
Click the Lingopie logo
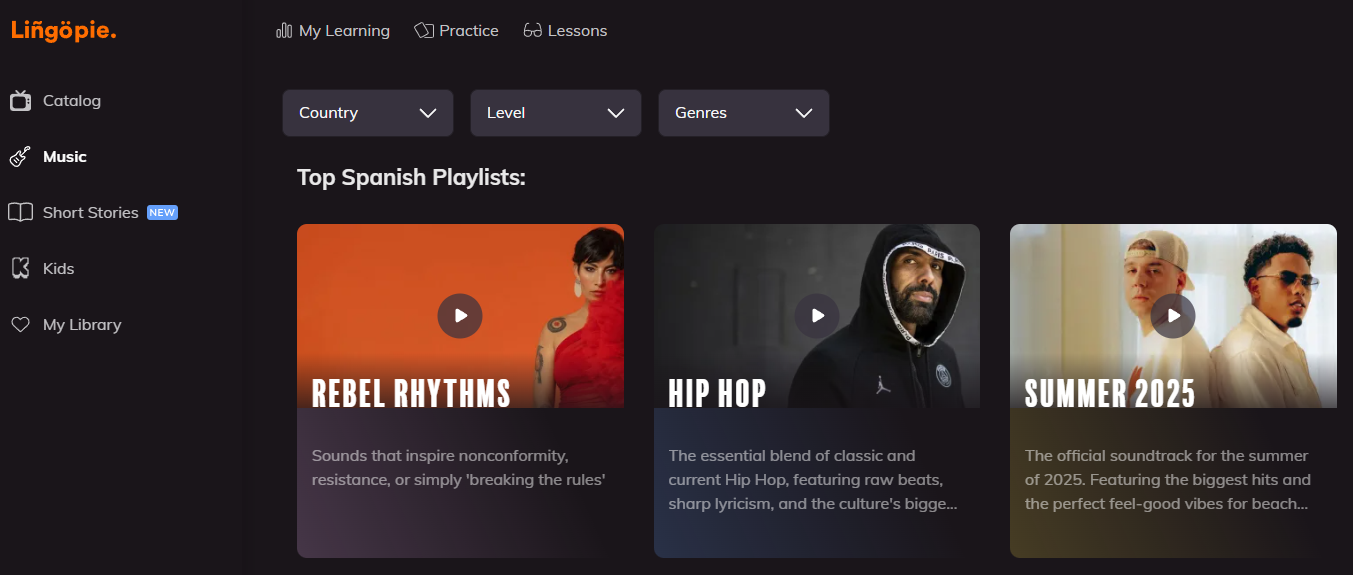point(64,31)
